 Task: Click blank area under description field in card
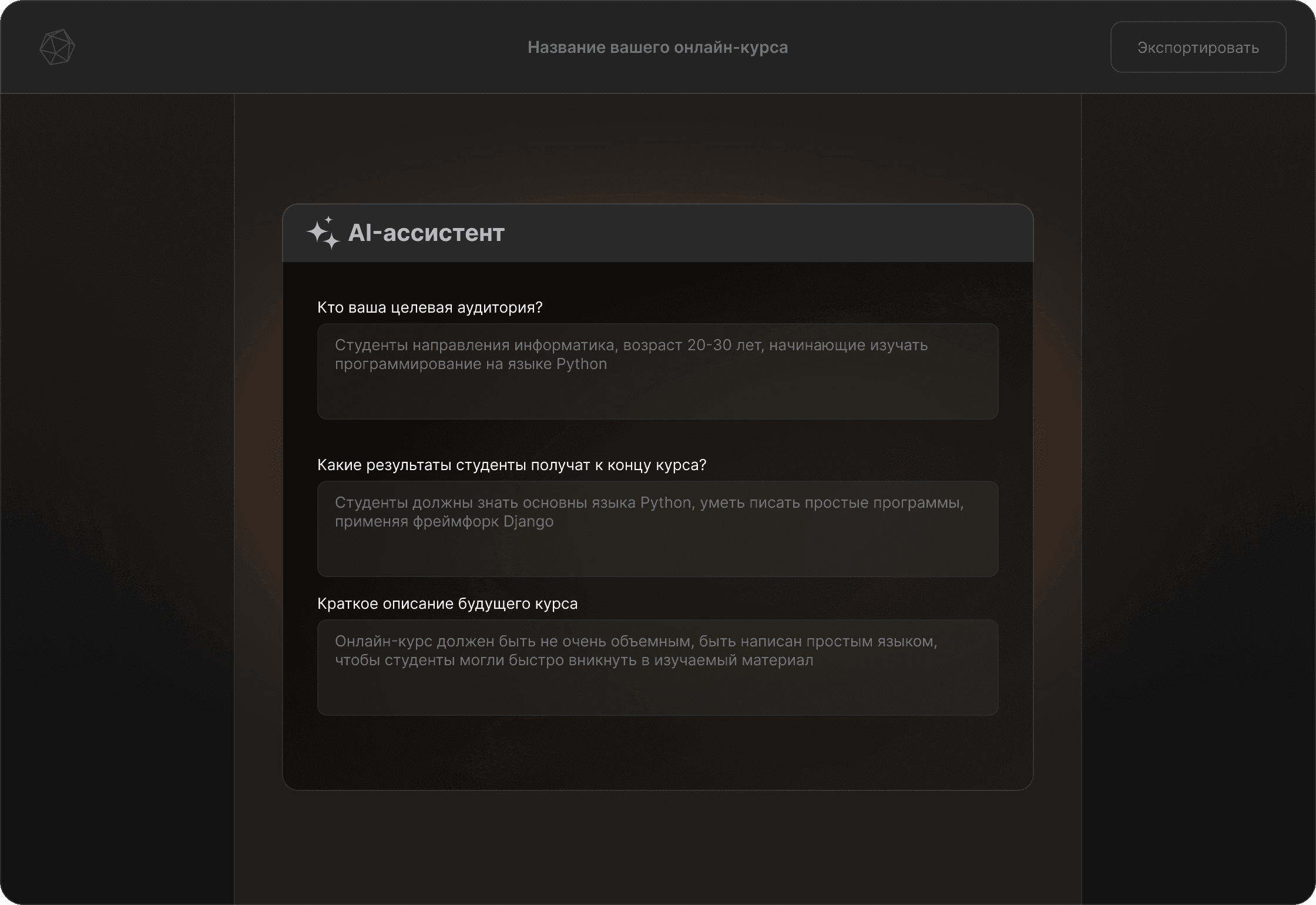click(657, 752)
